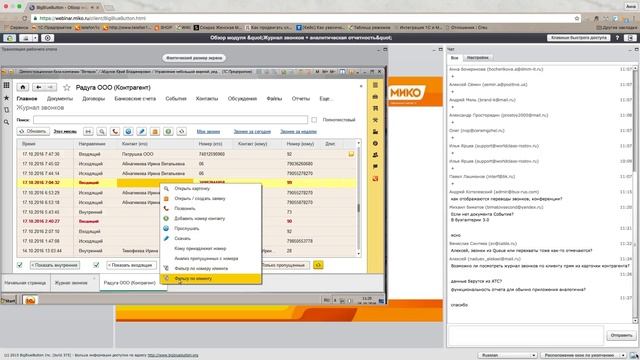Switch to the Банковские счета tab

tap(135, 99)
